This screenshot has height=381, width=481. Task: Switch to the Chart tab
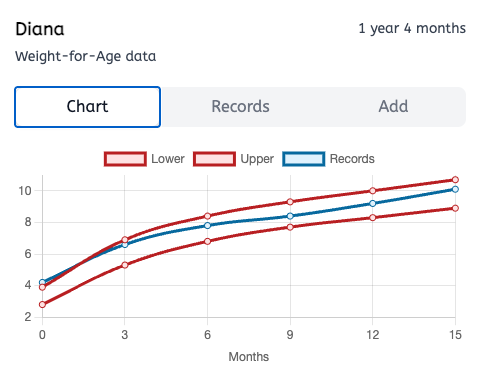coord(87,107)
